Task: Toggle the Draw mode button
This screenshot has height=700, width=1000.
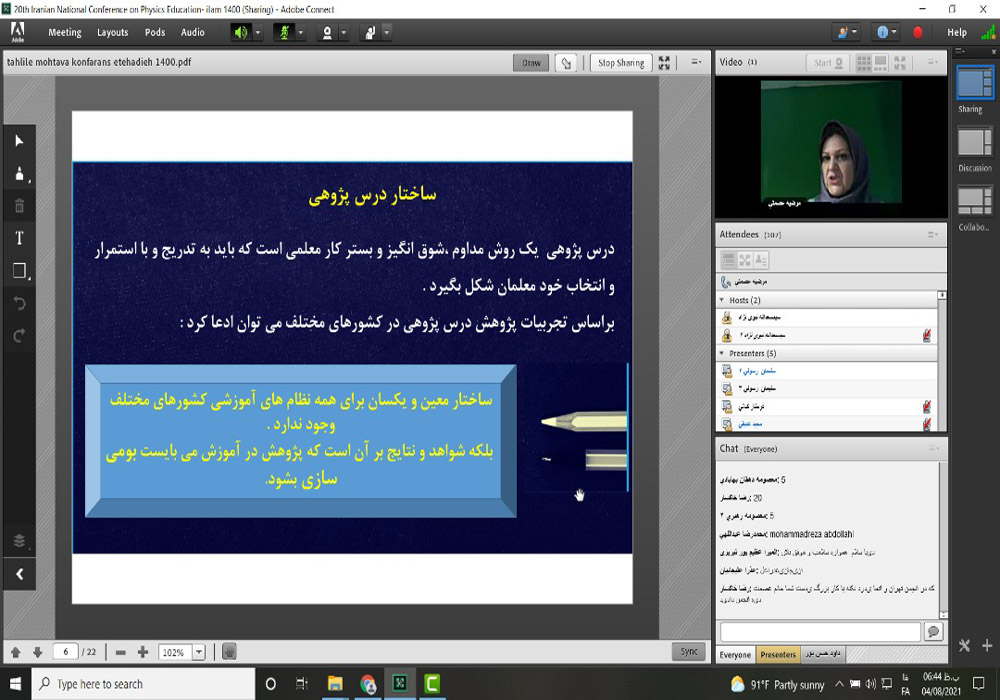Action: coord(531,63)
